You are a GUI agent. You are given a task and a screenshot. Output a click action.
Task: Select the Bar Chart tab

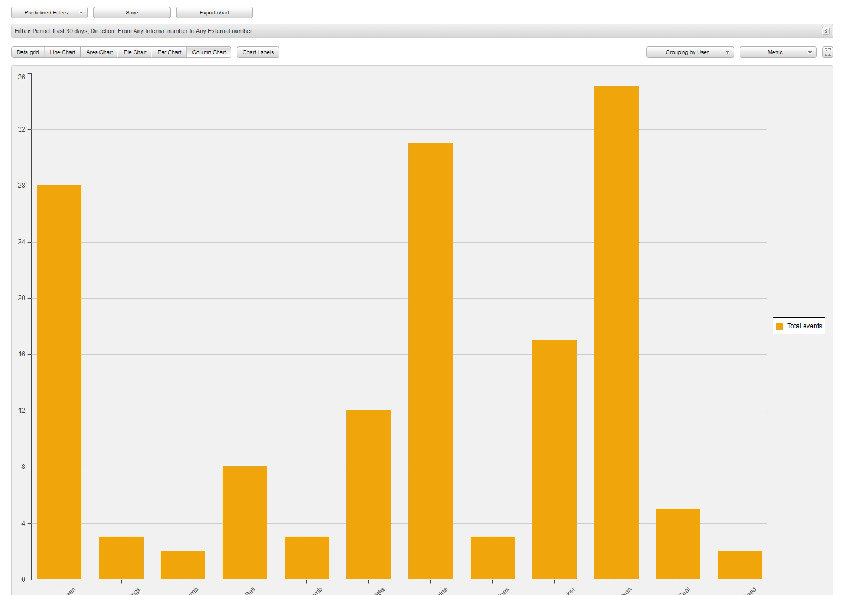pos(169,52)
